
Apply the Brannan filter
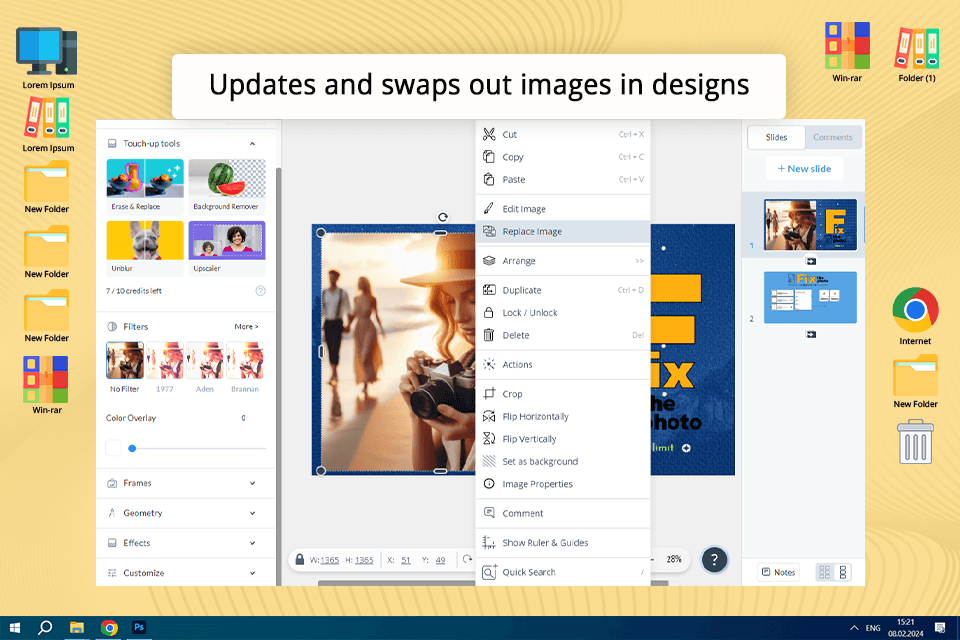[245, 367]
